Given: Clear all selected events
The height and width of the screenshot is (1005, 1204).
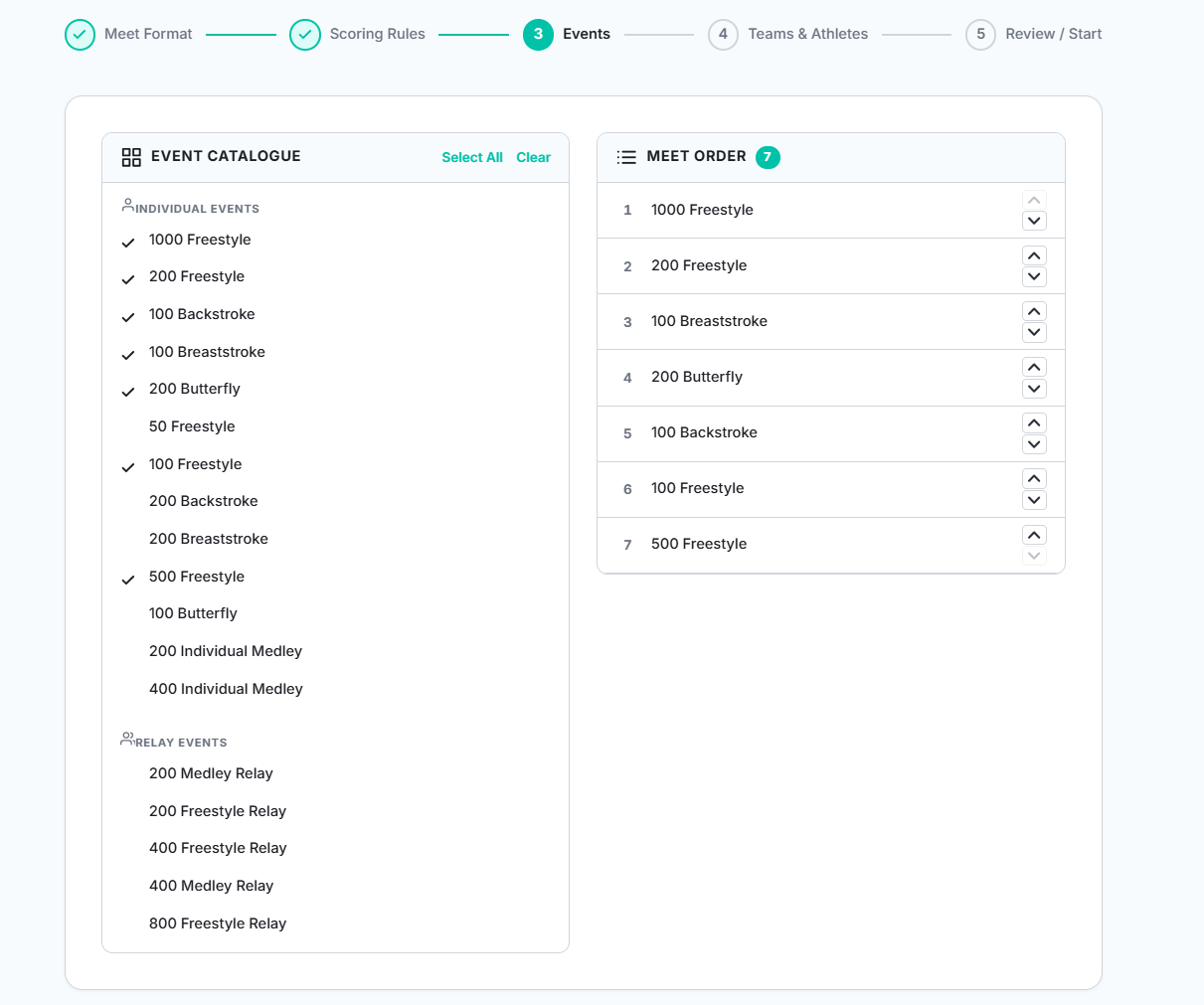Looking at the screenshot, I should pos(533,157).
